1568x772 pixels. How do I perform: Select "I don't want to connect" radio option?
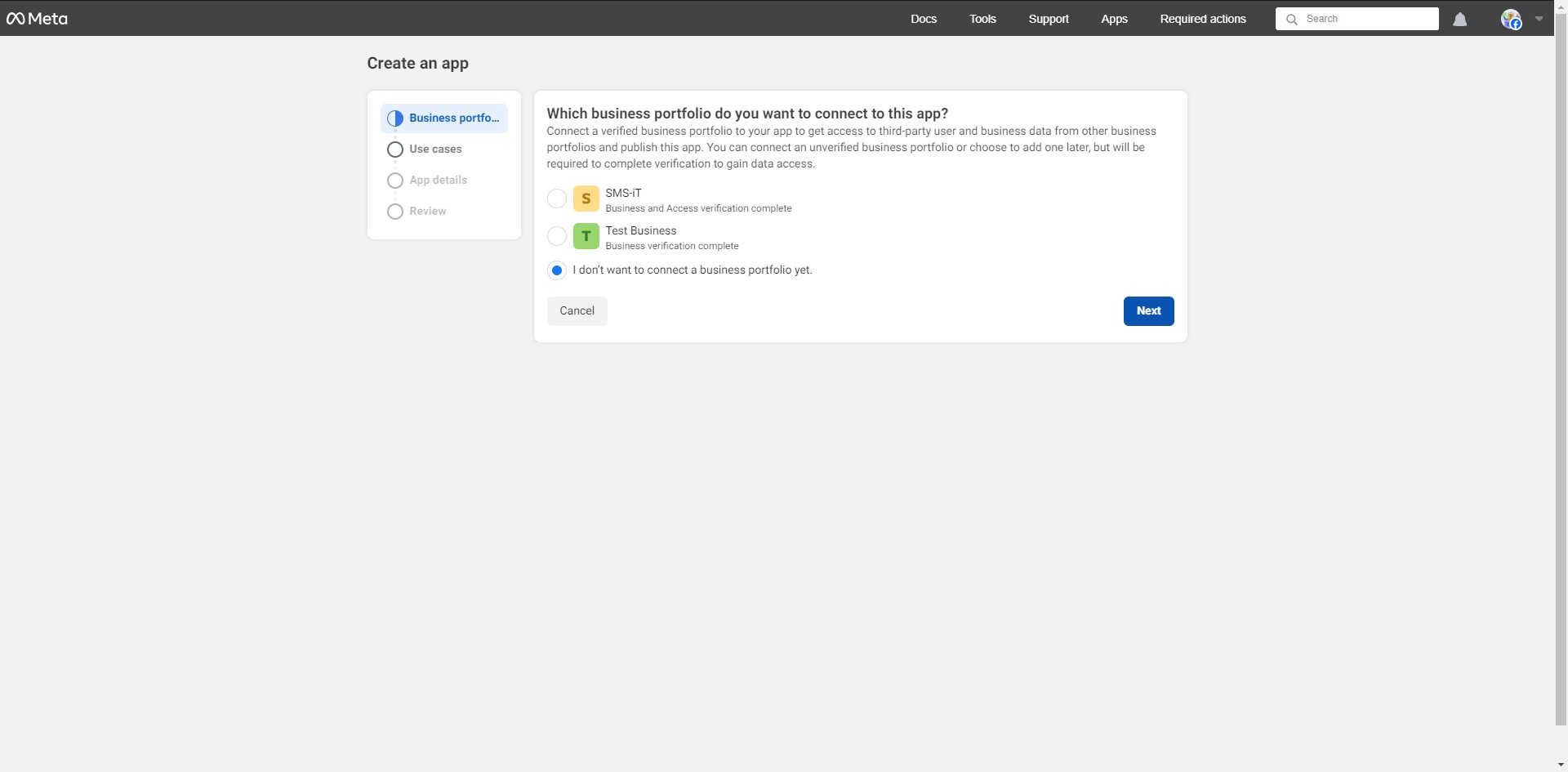pos(556,270)
